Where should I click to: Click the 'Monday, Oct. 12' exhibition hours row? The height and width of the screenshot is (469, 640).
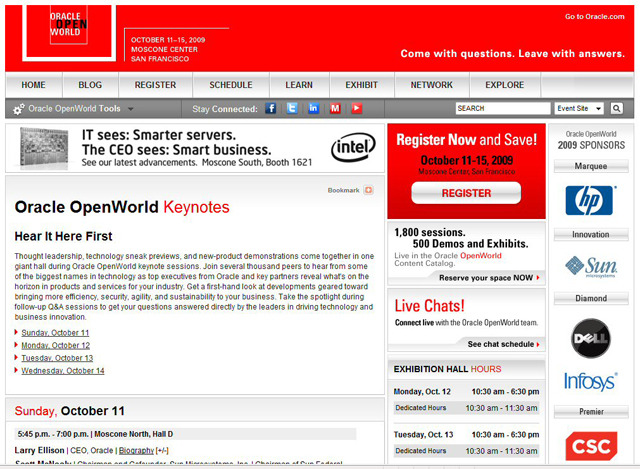click(x=466, y=391)
